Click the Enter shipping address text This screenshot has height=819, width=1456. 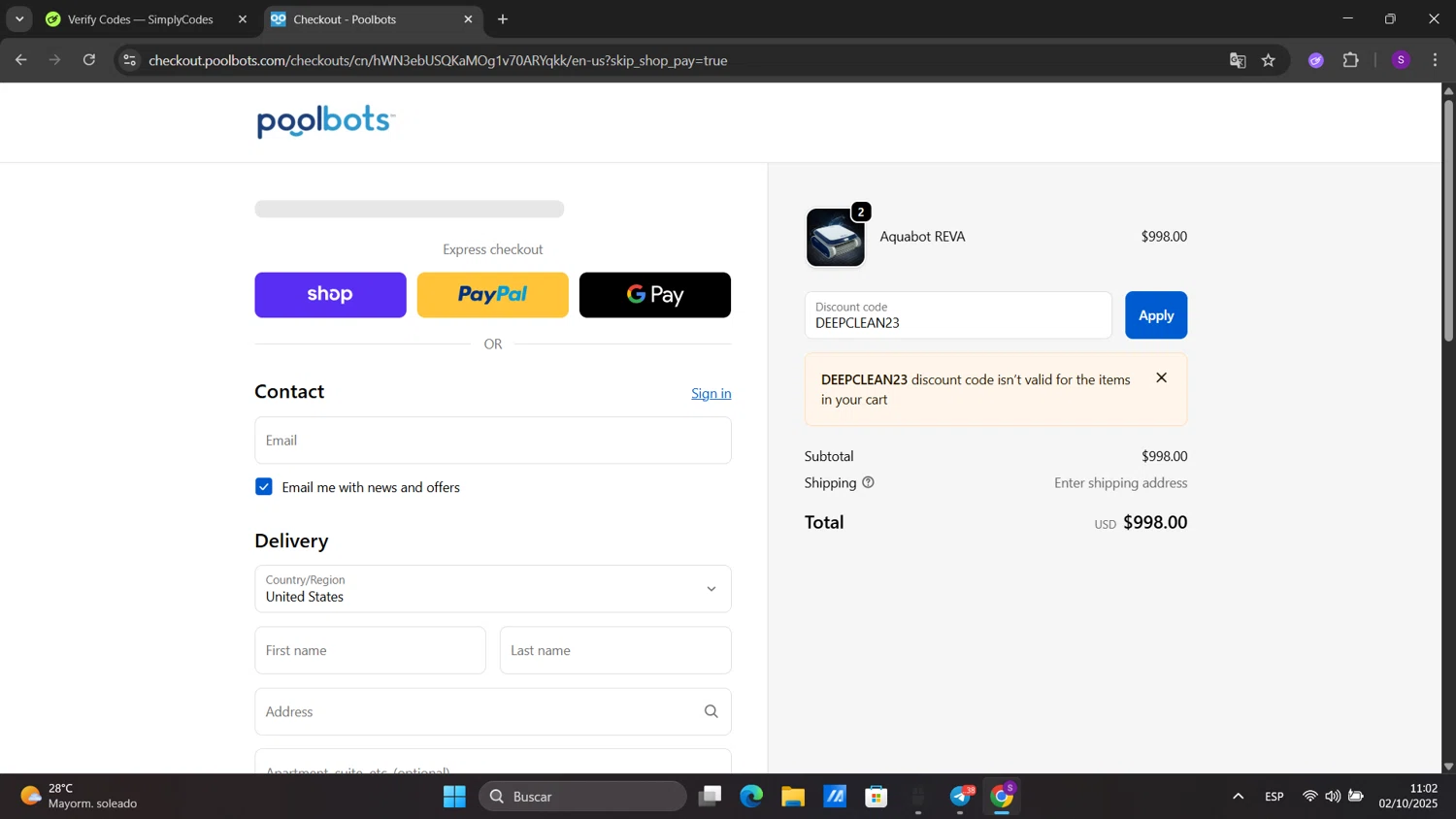1121,482
